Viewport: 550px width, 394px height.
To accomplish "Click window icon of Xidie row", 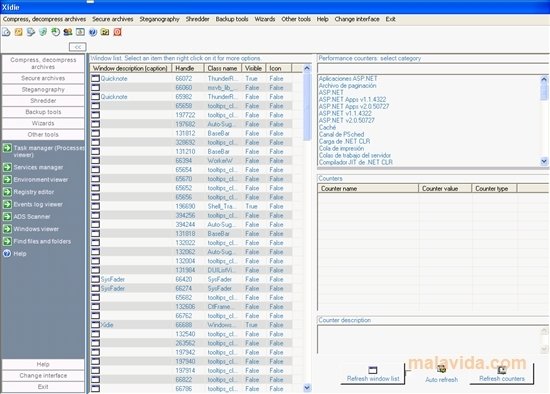I will click(95, 325).
